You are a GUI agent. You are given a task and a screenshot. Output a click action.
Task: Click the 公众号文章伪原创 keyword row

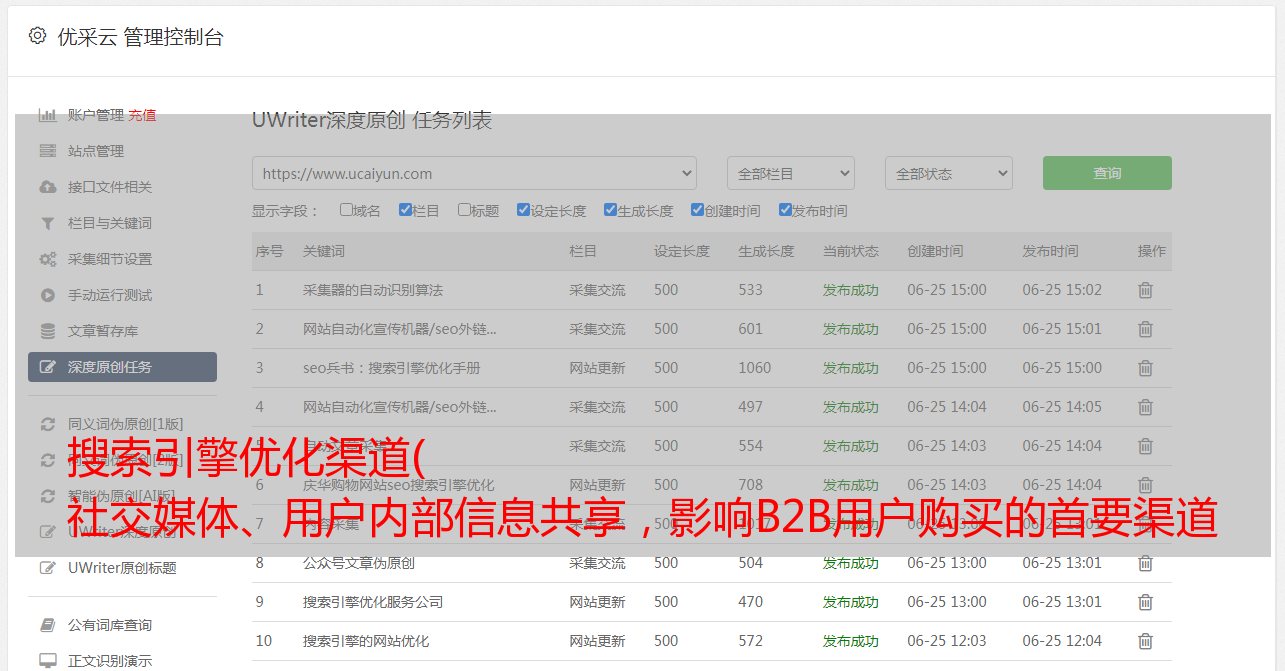click(x=358, y=563)
